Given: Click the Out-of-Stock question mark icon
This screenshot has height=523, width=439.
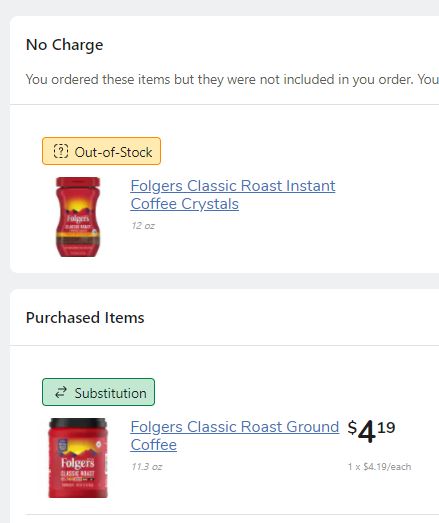Looking at the screenshot, I should (61, 151).
